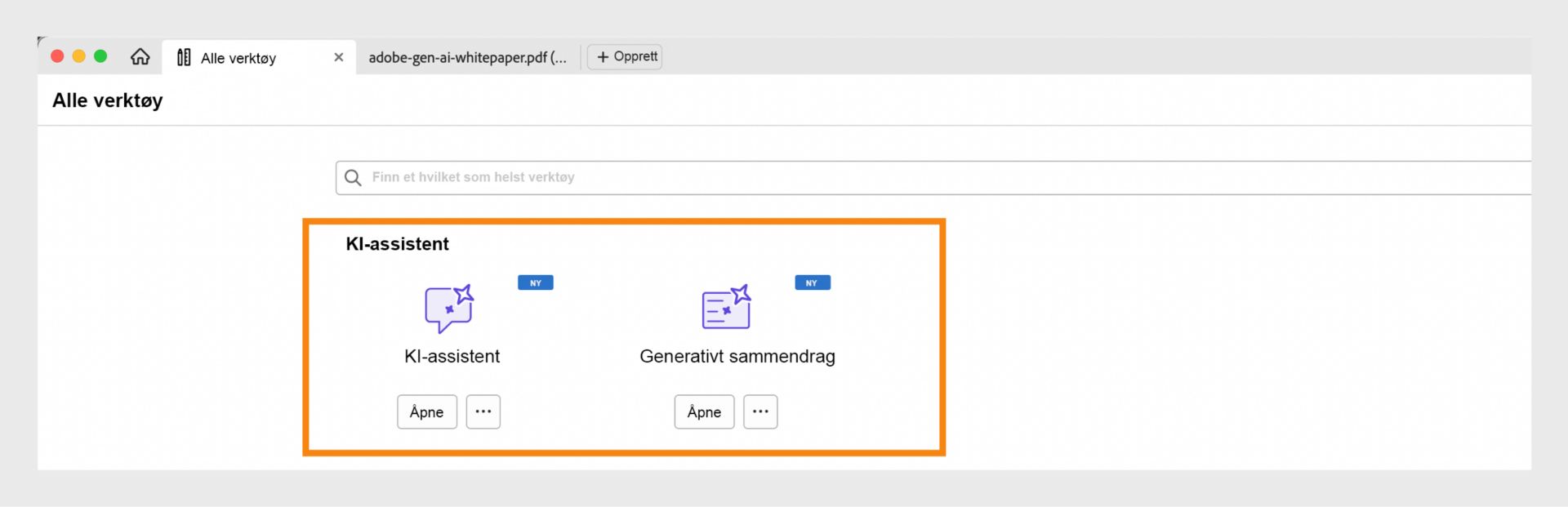Click the magnifying glass search icon
The width and height of the screenshot is (1568, 507).
(353, 177)
